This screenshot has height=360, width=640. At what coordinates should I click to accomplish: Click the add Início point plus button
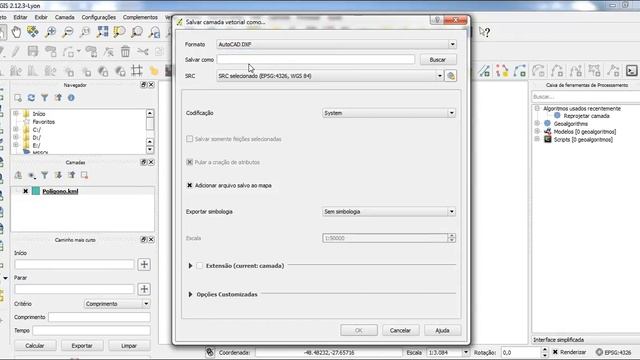(x=144, y=264)
